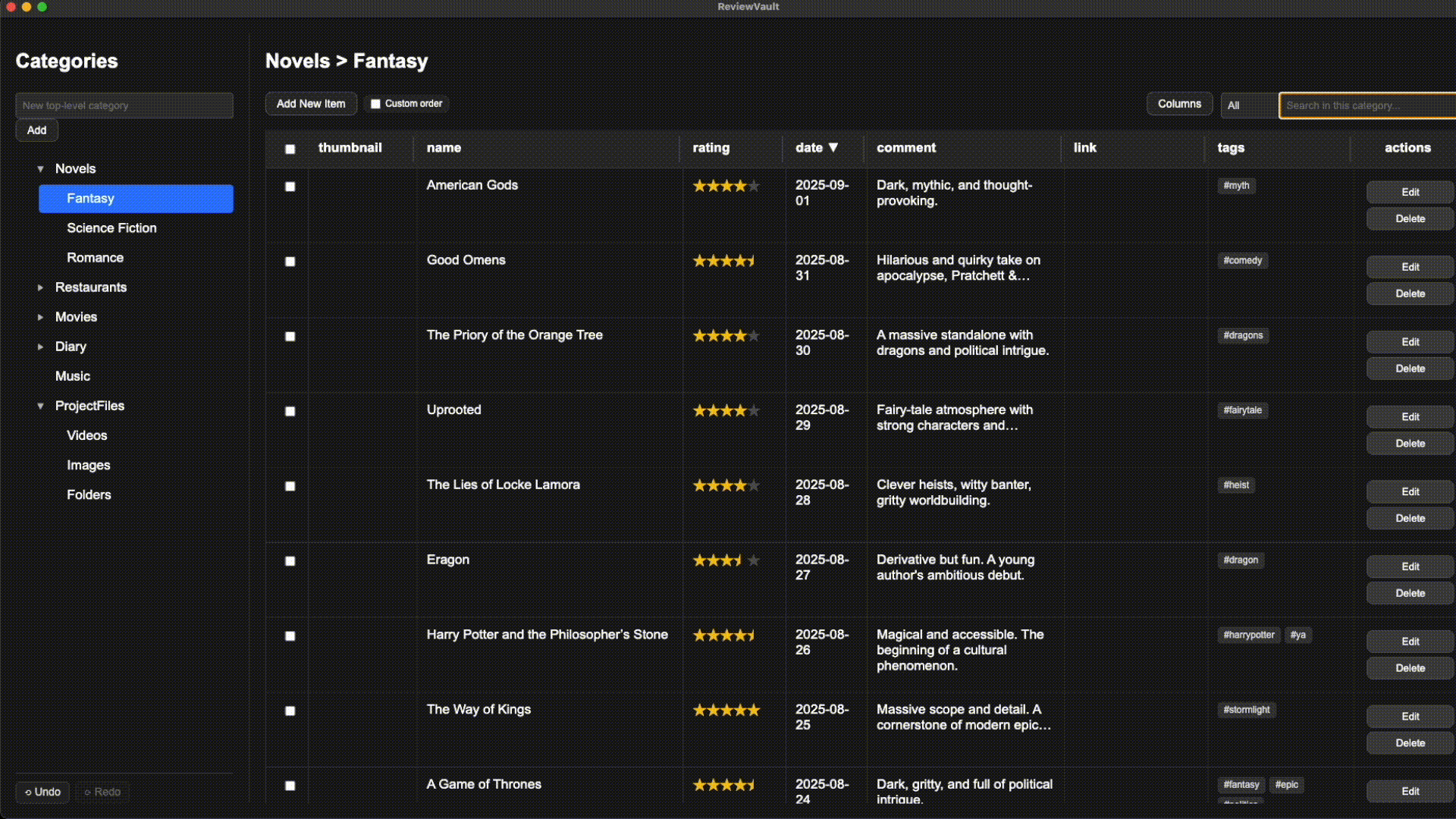Click the #comedy tag on Good Omens

1242,260
